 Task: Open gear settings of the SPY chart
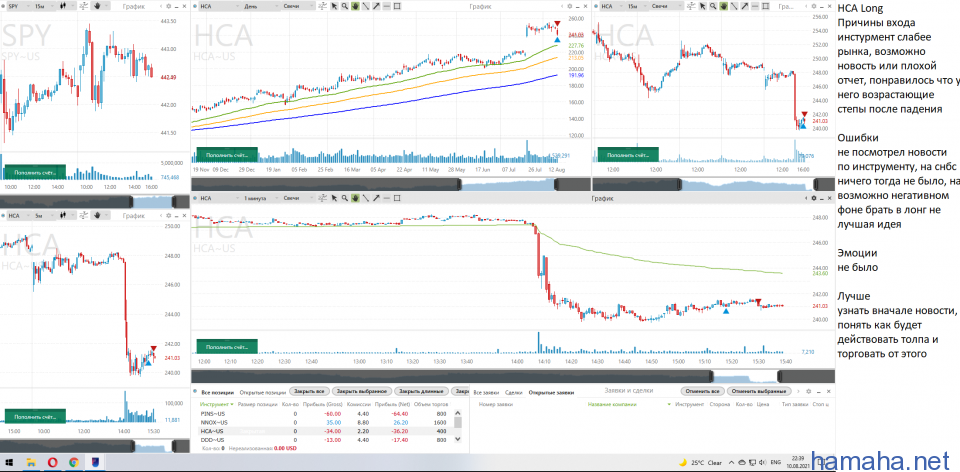point(169,6)
